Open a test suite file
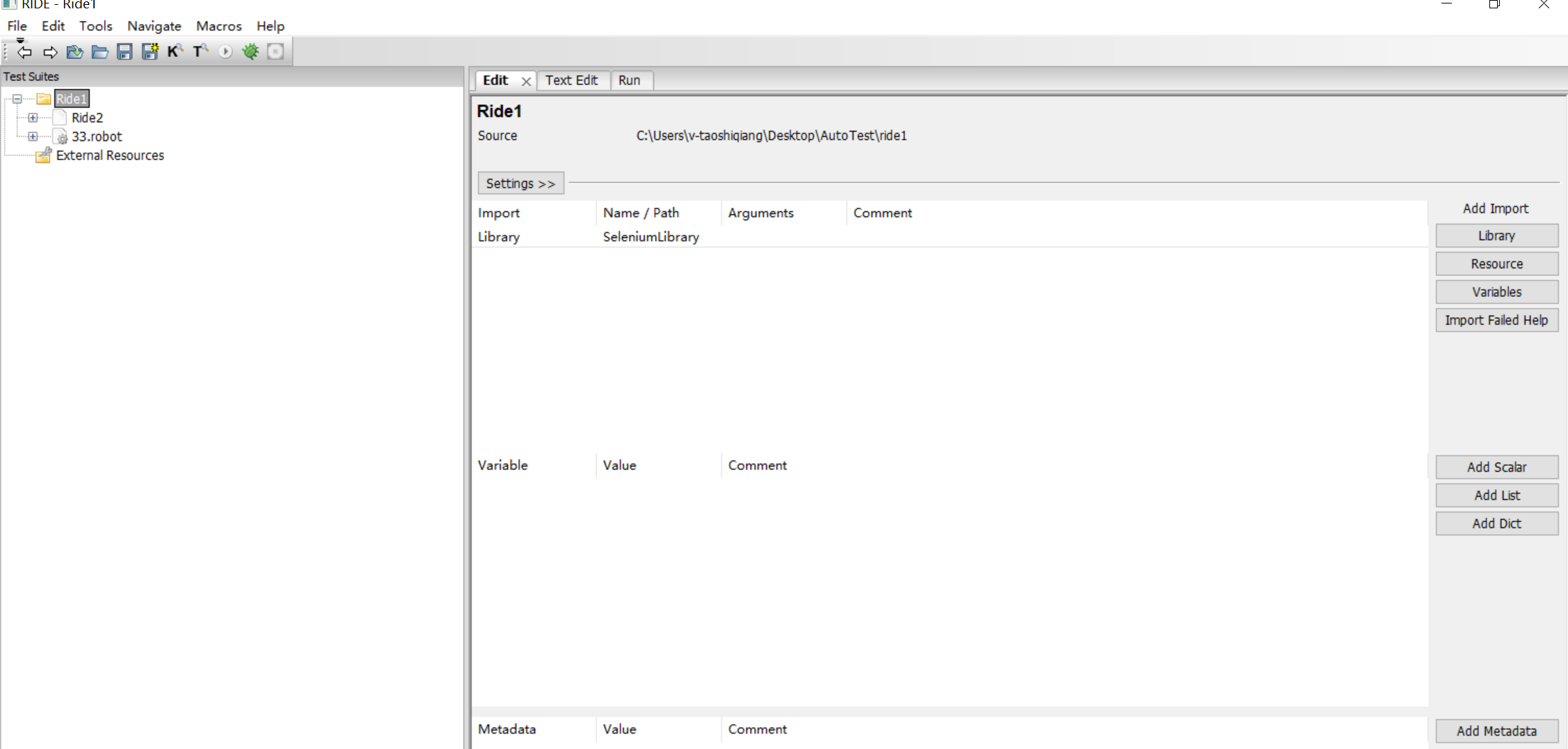The image size is (1568, 749). (74, 51)
